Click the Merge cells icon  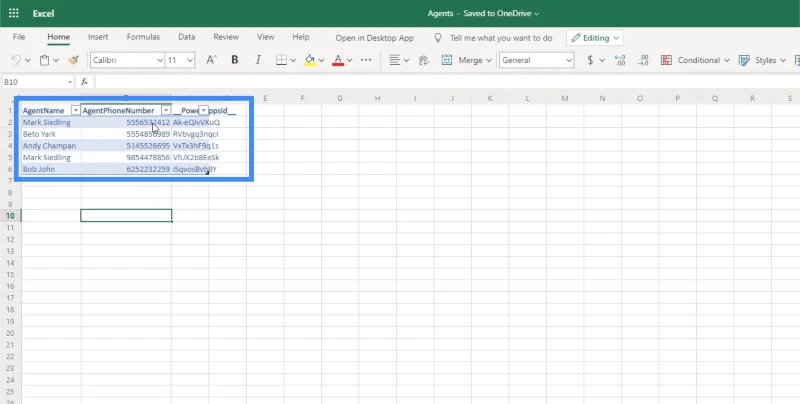(446, 60)
